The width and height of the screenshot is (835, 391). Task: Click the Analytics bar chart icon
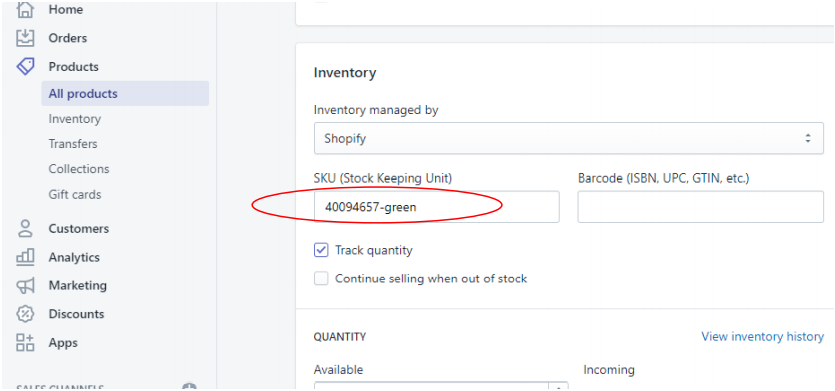click(x=25, y=257)
